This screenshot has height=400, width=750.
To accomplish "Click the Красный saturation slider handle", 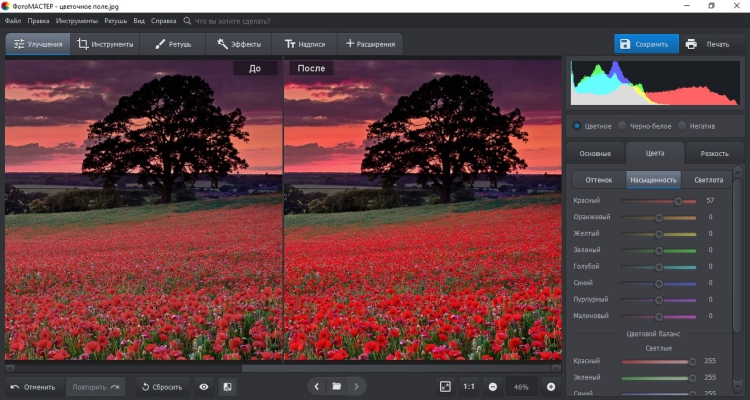I will tap(678, 200).
